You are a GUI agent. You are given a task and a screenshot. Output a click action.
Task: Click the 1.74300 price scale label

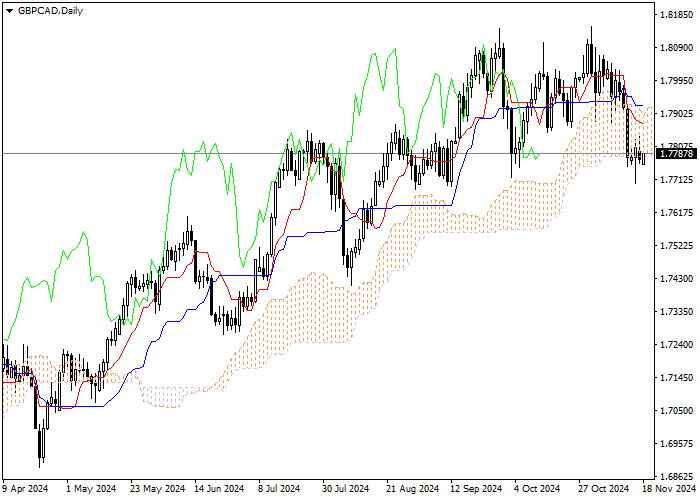[676, 279]
